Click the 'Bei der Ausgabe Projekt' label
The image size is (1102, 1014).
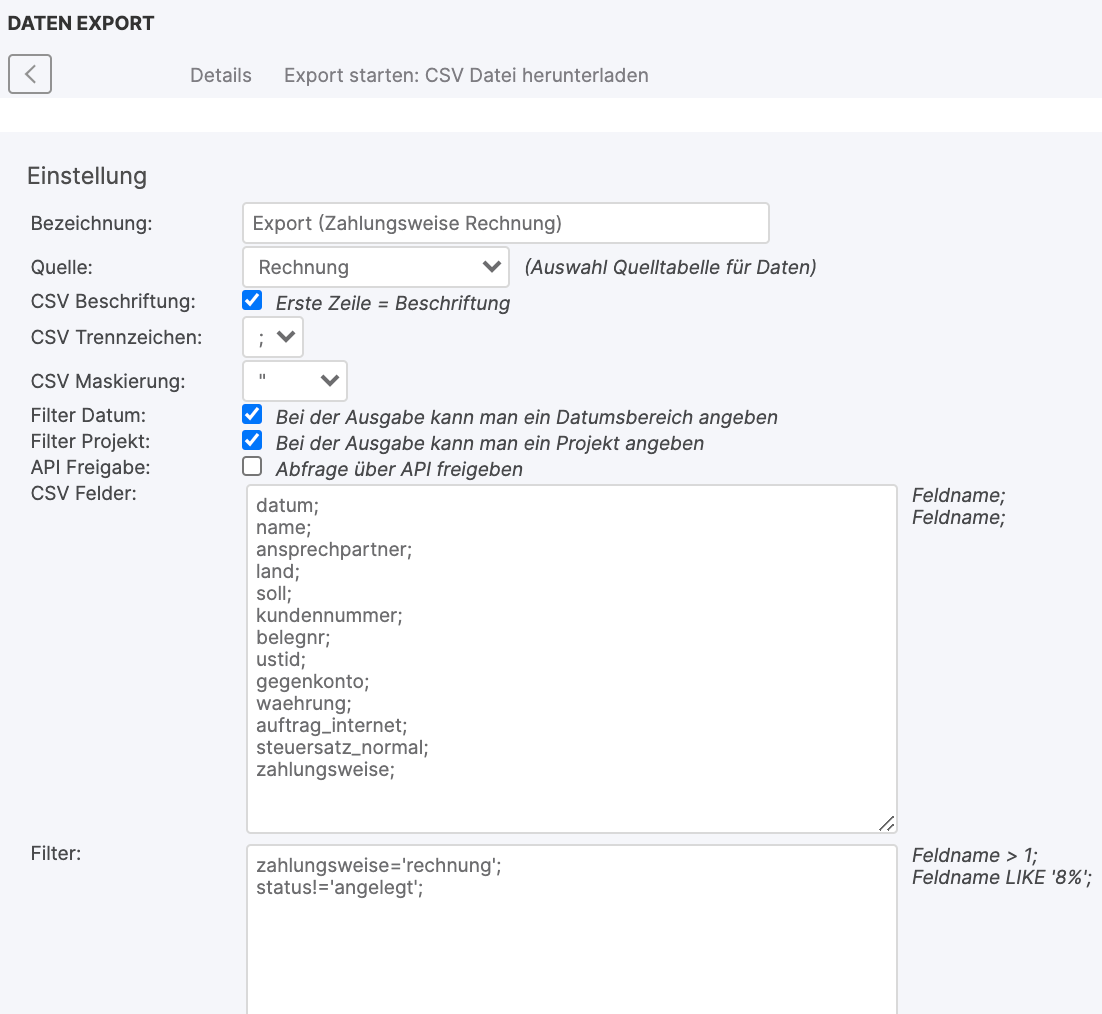(490, 443)
